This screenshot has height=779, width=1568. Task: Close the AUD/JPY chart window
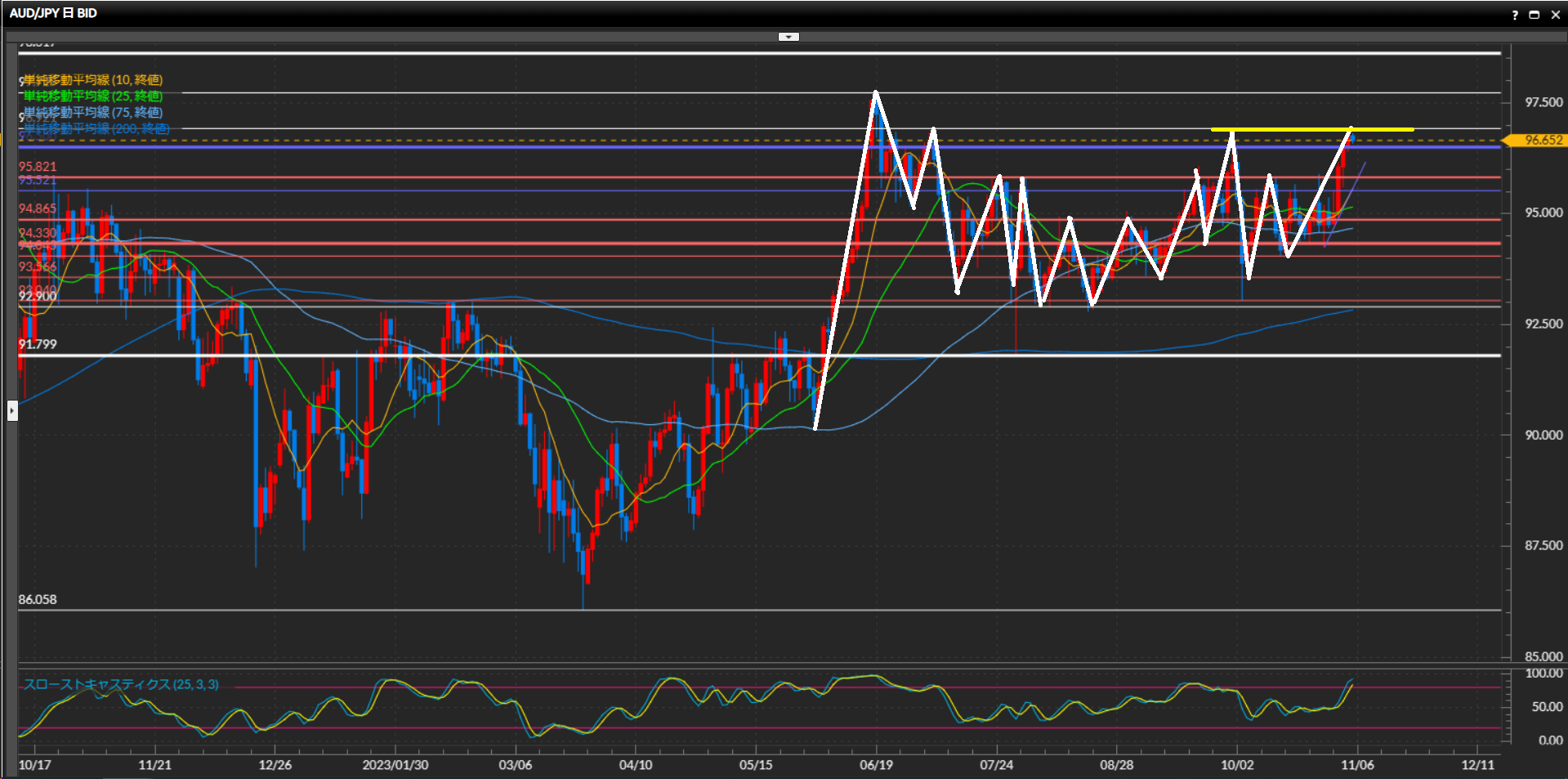pos(1555,15)
